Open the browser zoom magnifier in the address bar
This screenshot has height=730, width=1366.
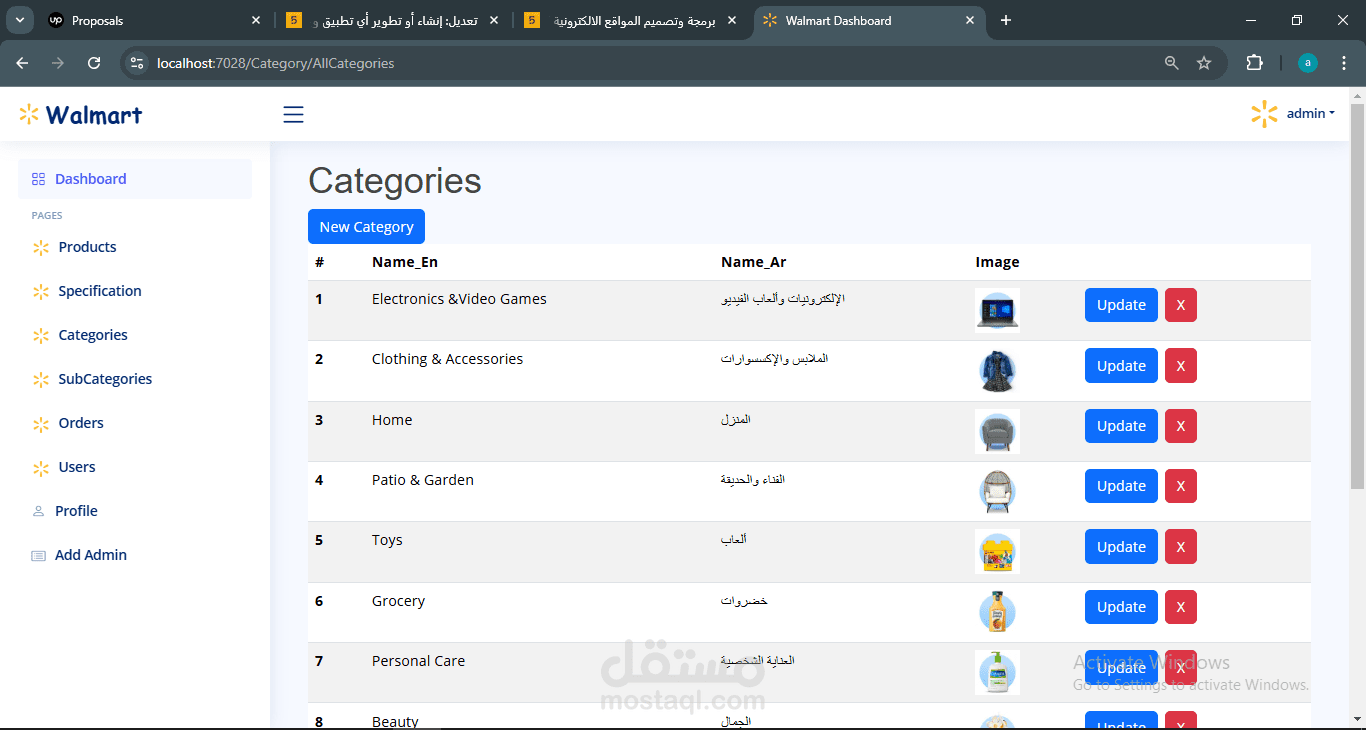(1171, 62)
